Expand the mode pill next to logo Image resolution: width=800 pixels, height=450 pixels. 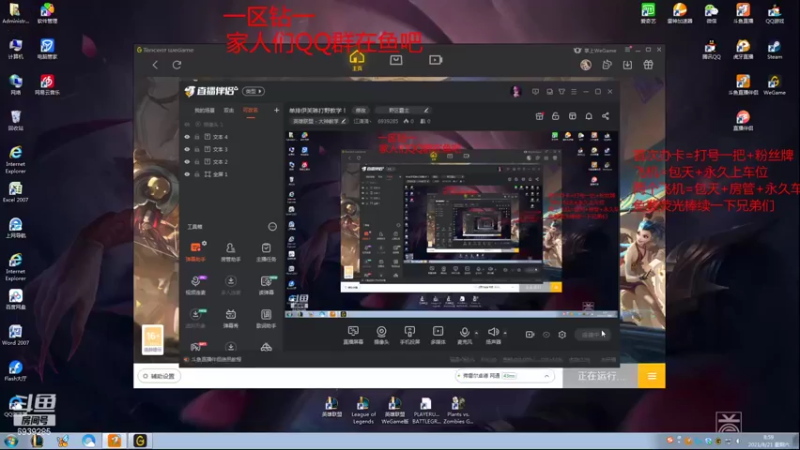pos(254,91)
